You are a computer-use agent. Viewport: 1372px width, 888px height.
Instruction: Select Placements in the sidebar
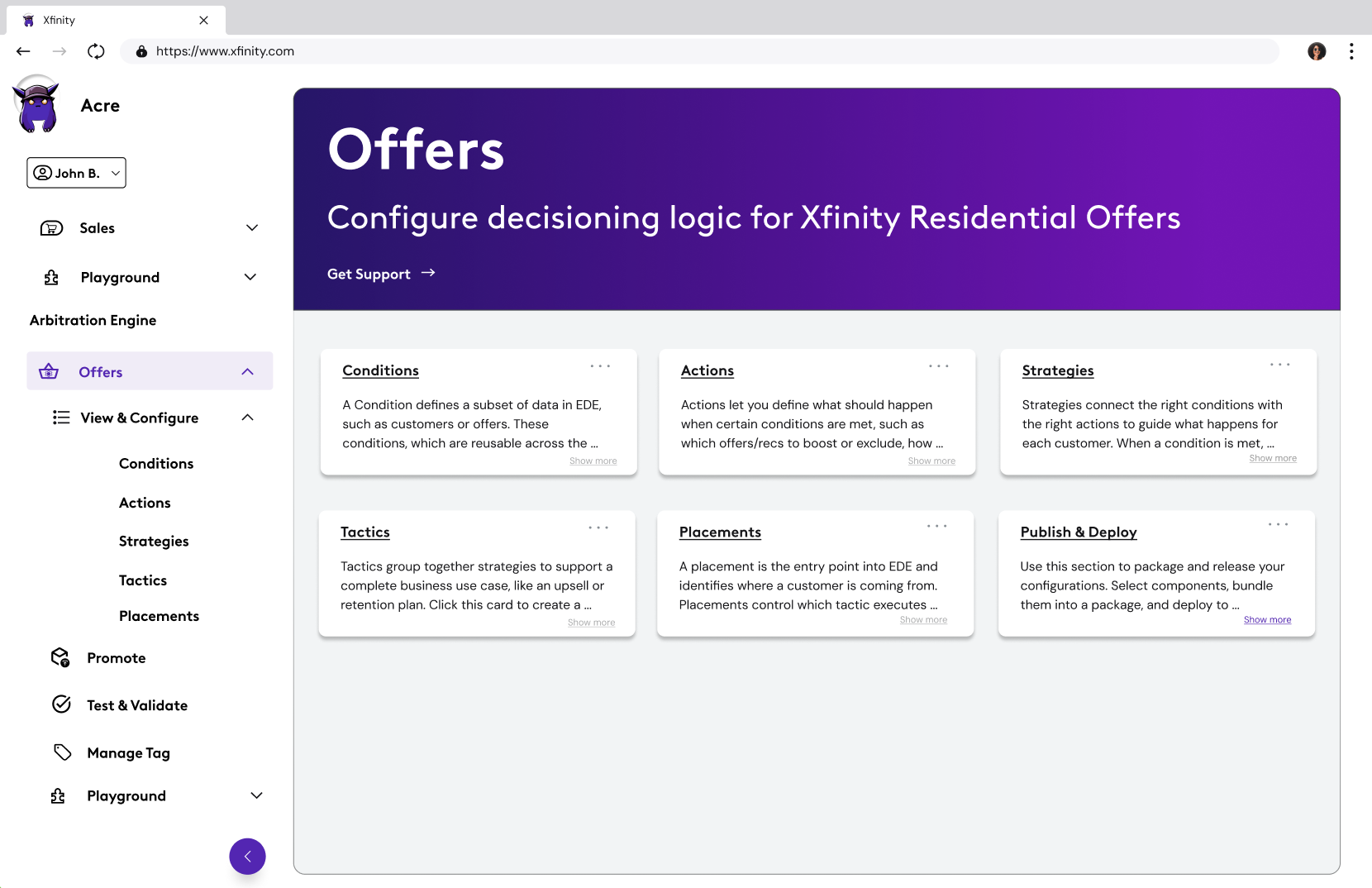click(159, 616)
